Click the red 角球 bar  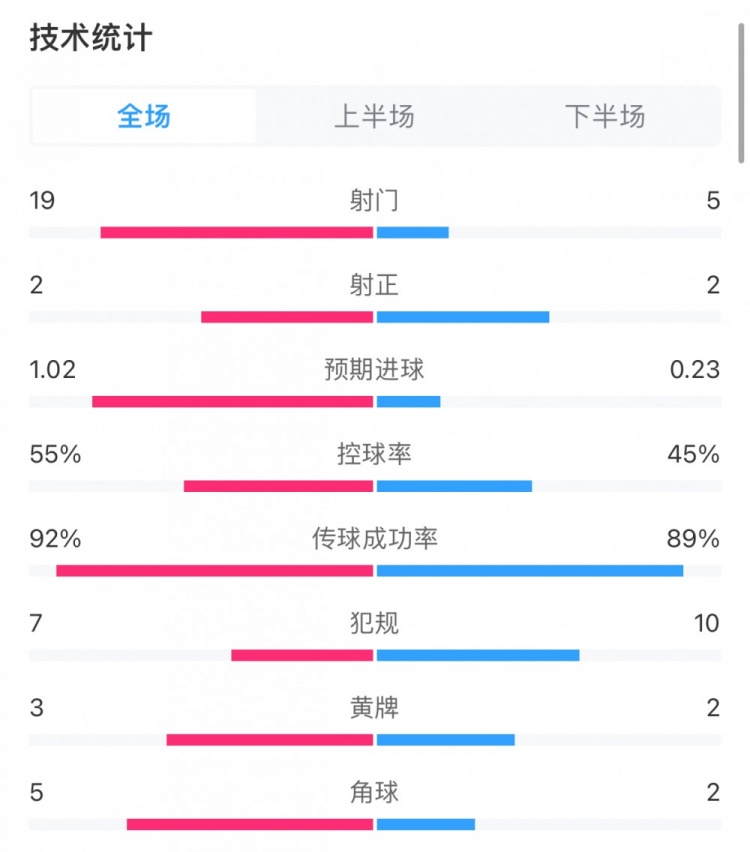click(250, 824)
